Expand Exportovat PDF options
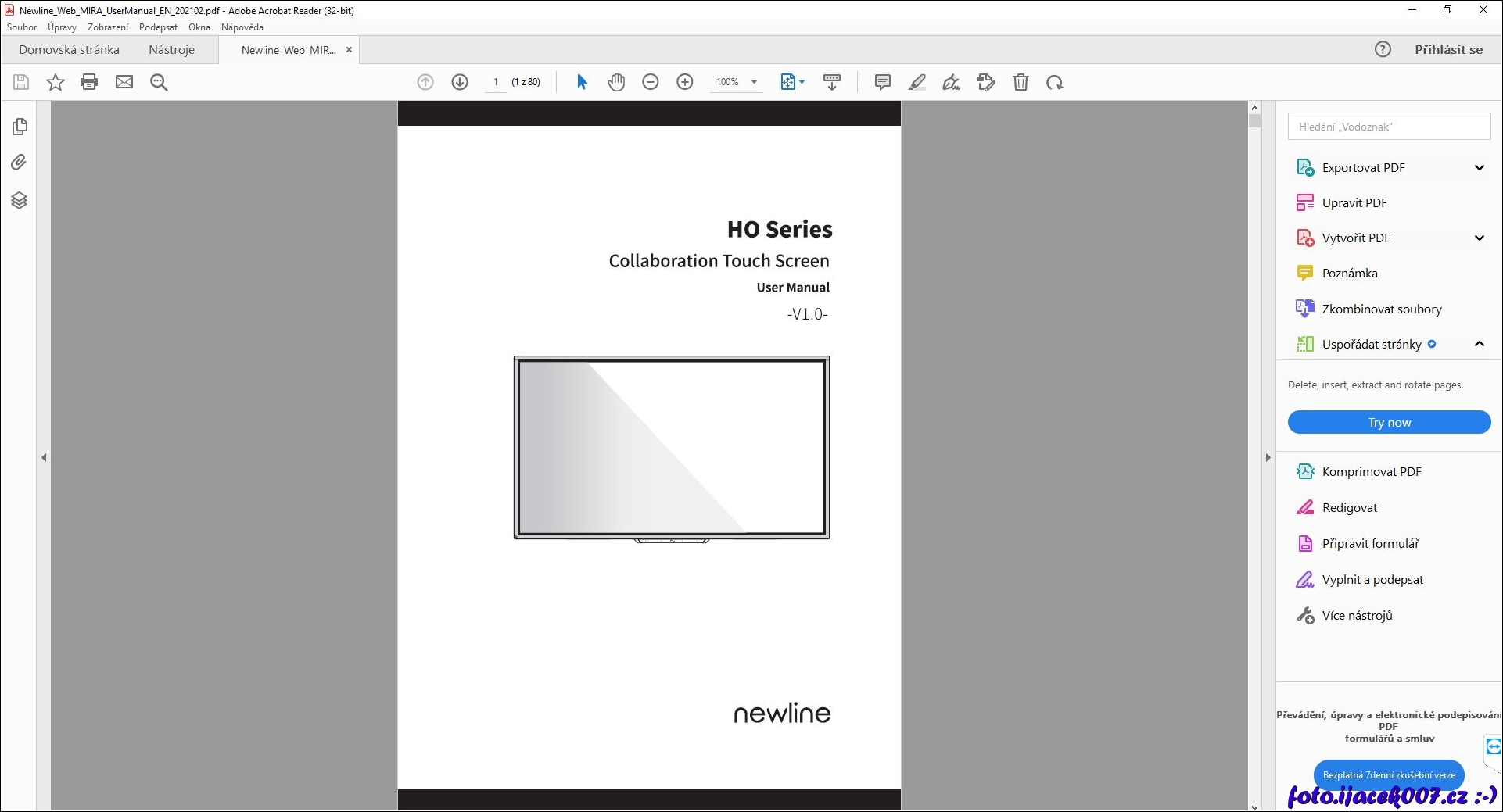This screenshot has height=812, width=1503. tap(1479, 167)
